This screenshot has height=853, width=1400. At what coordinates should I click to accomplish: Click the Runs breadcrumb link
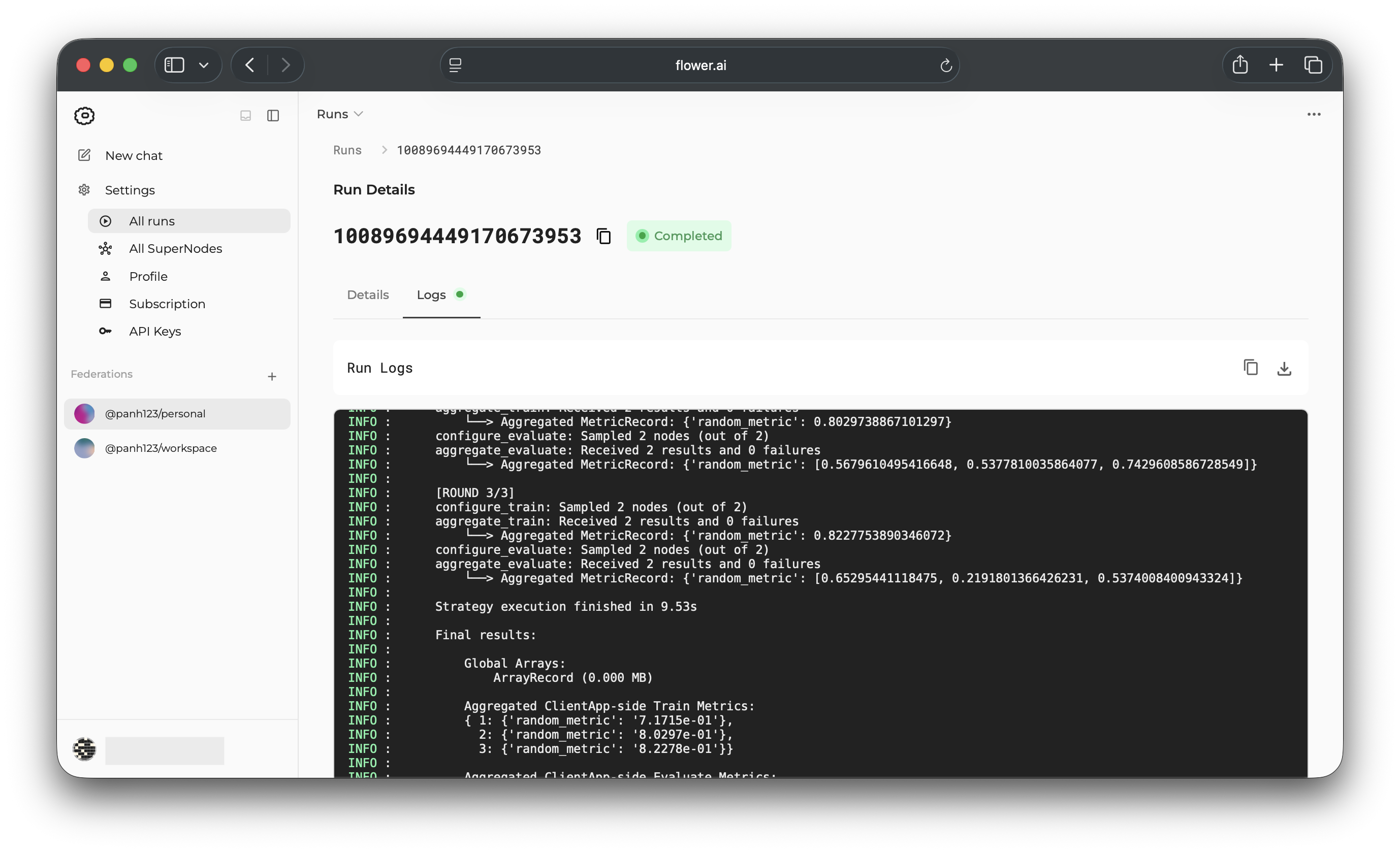[347, 150]
